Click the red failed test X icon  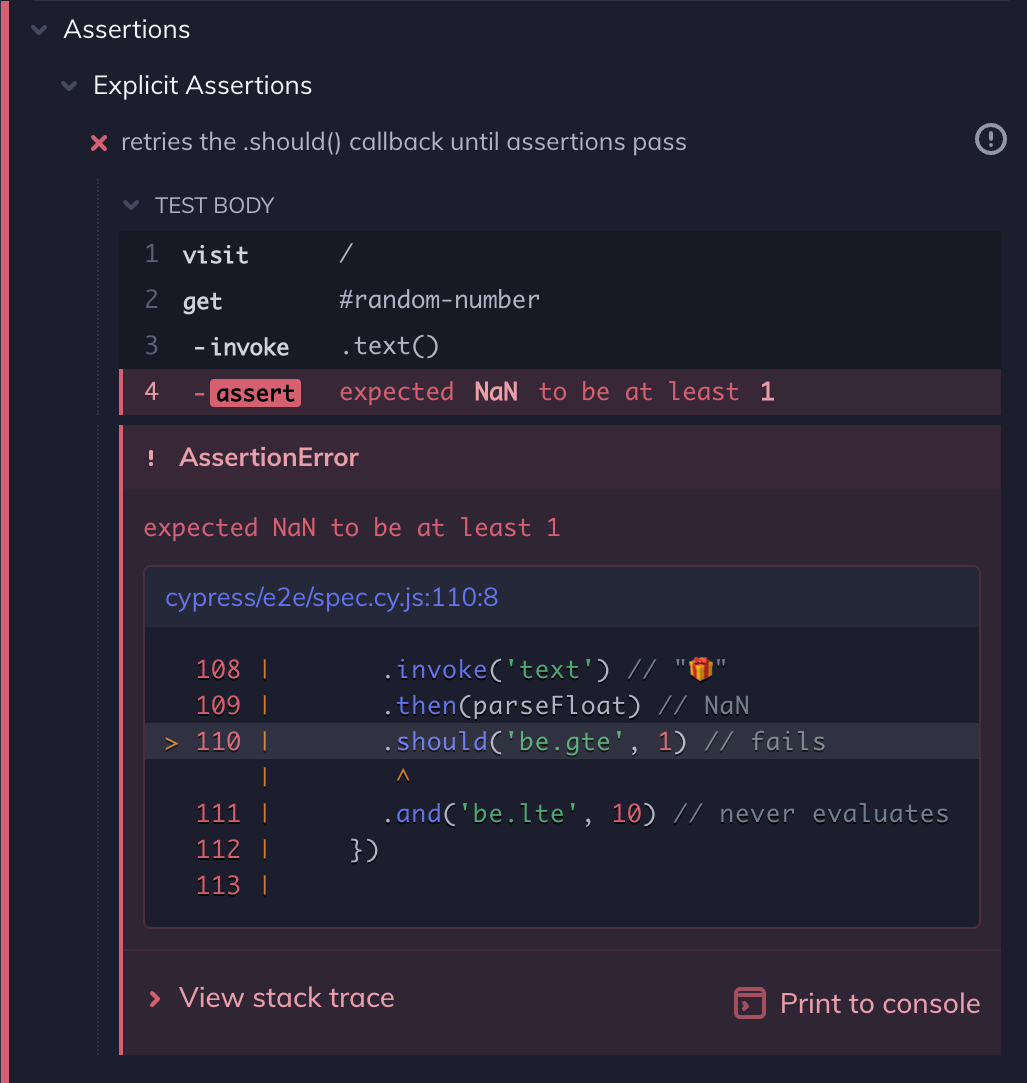pos(99,143)
